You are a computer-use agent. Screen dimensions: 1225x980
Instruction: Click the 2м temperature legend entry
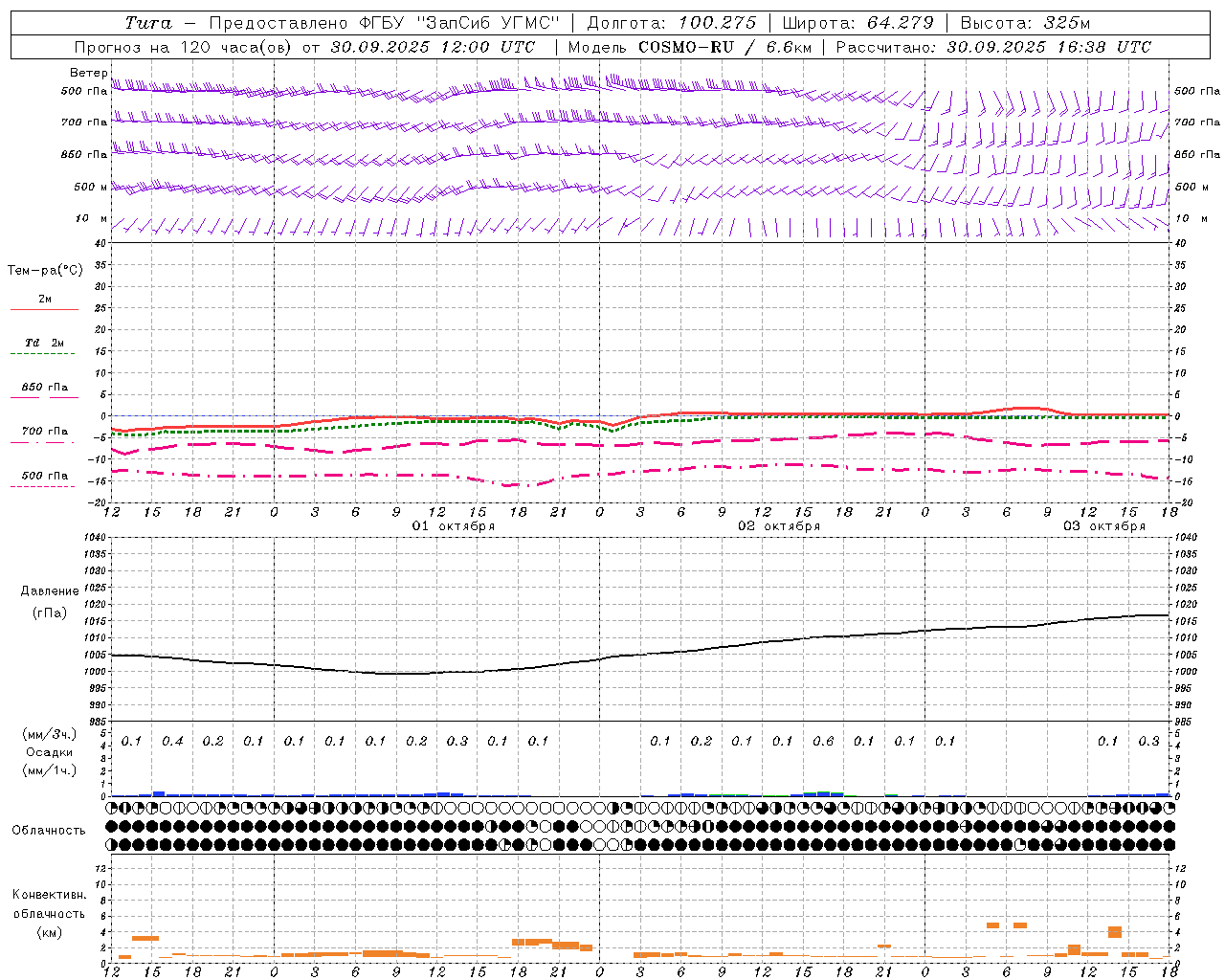45,300
